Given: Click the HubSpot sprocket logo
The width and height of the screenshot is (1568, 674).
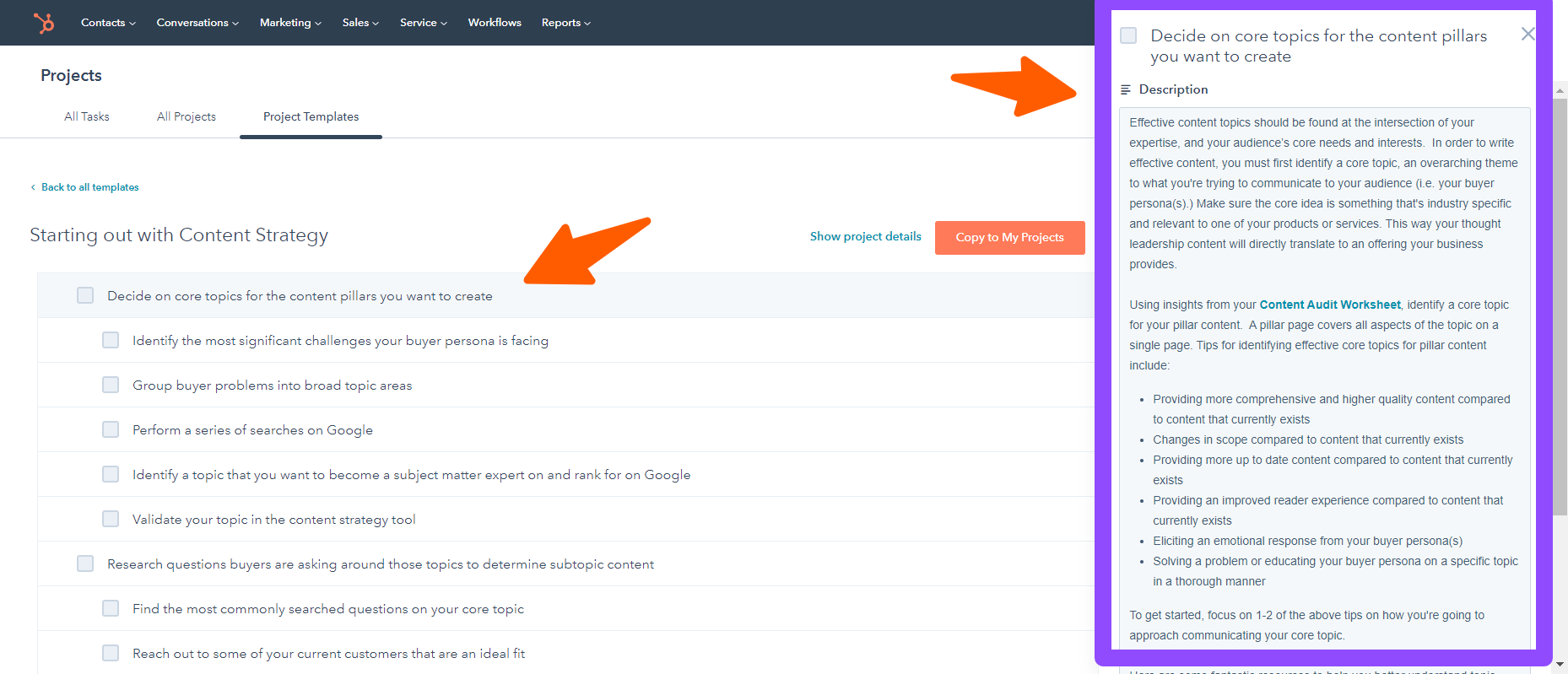Looking at the screenshot, I should 44,23.
